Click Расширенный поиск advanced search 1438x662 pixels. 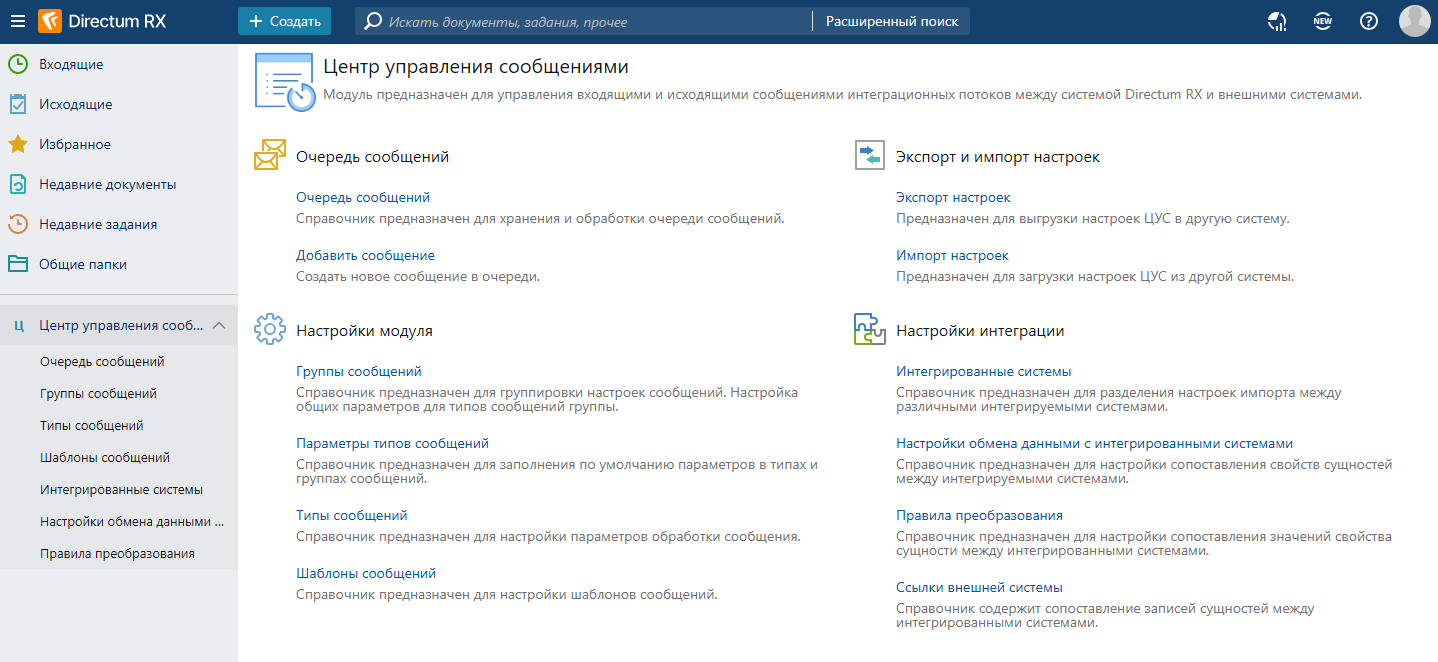pos(891,21)
